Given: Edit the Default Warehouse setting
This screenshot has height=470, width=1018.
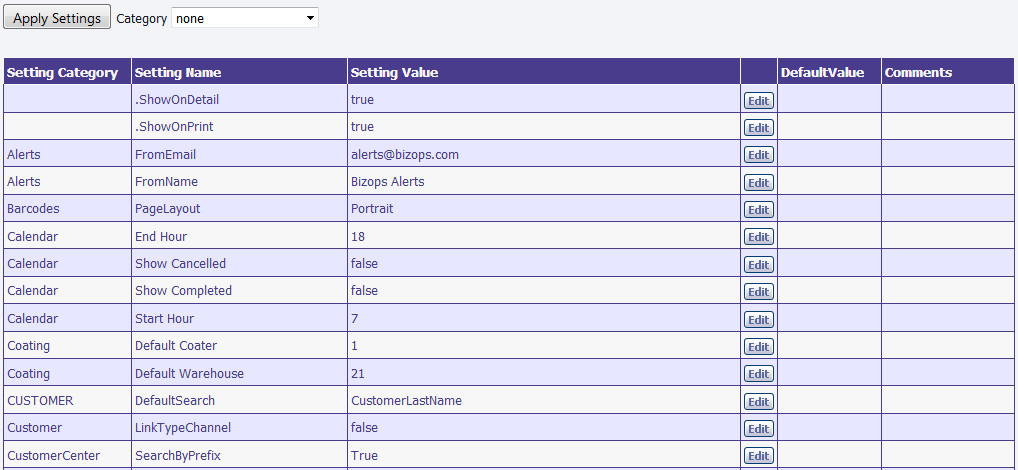Looking at the screenshot, I should click(758, 374).
